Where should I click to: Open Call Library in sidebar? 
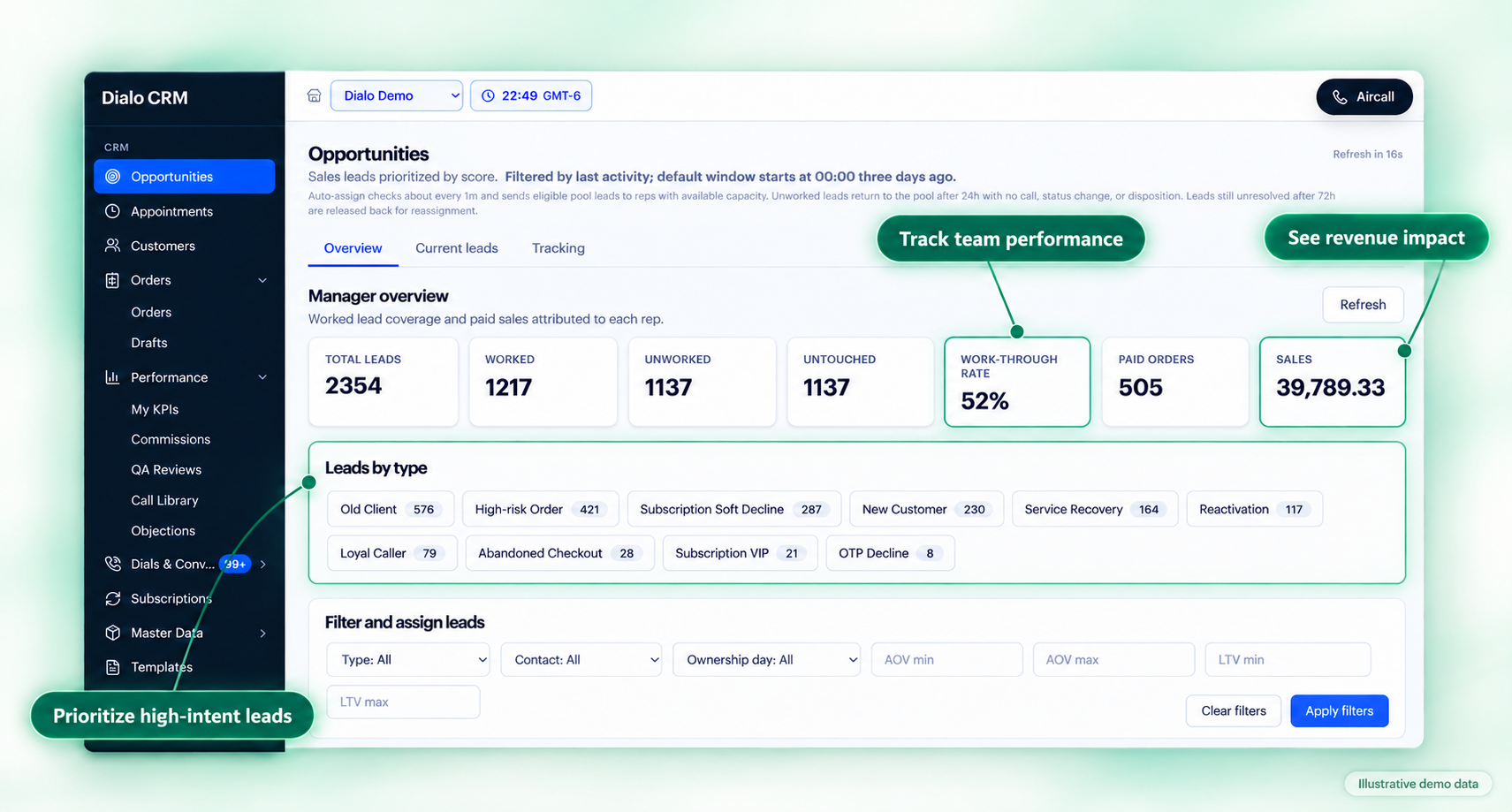[x=164, y=500]
